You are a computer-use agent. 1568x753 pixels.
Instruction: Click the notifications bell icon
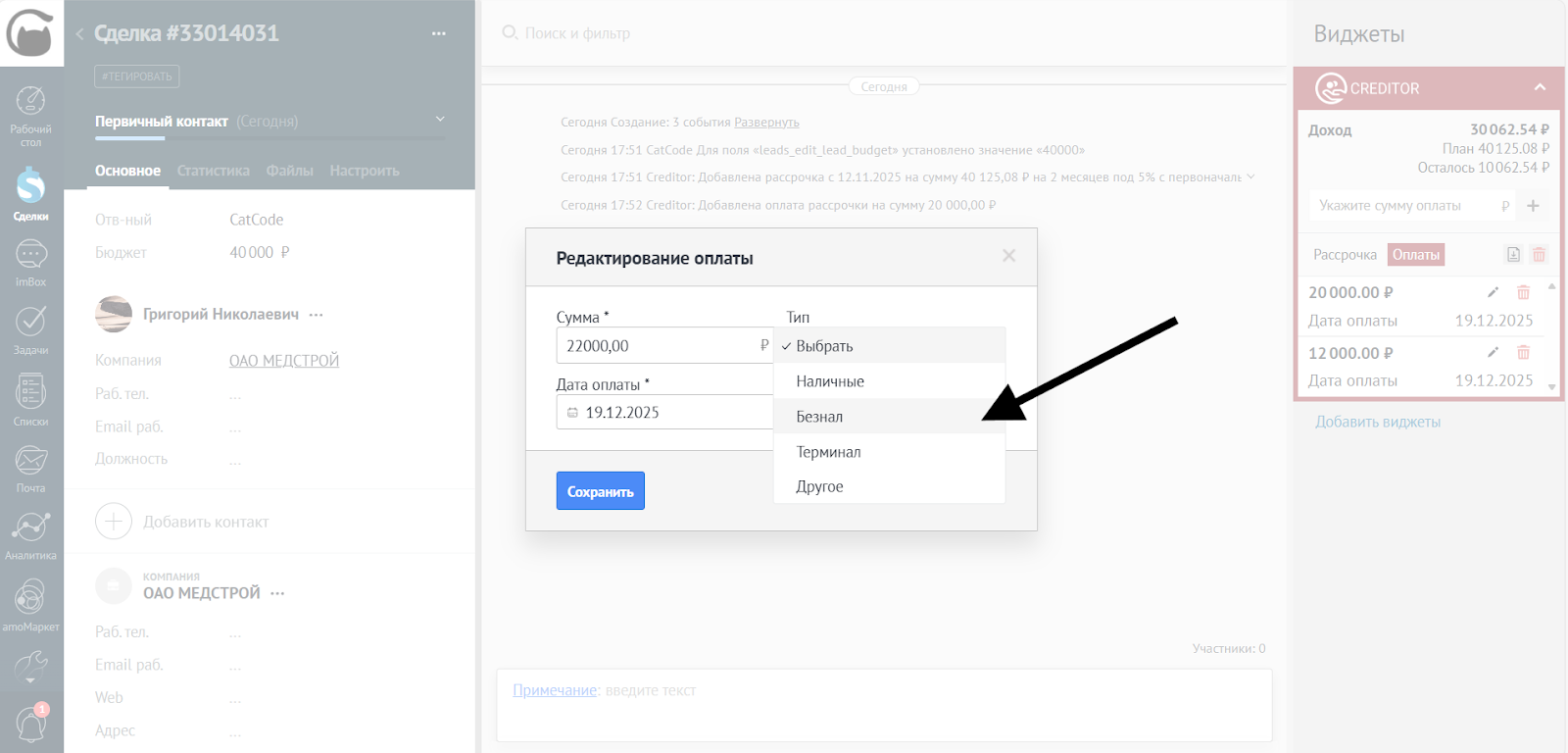[30, 726]
